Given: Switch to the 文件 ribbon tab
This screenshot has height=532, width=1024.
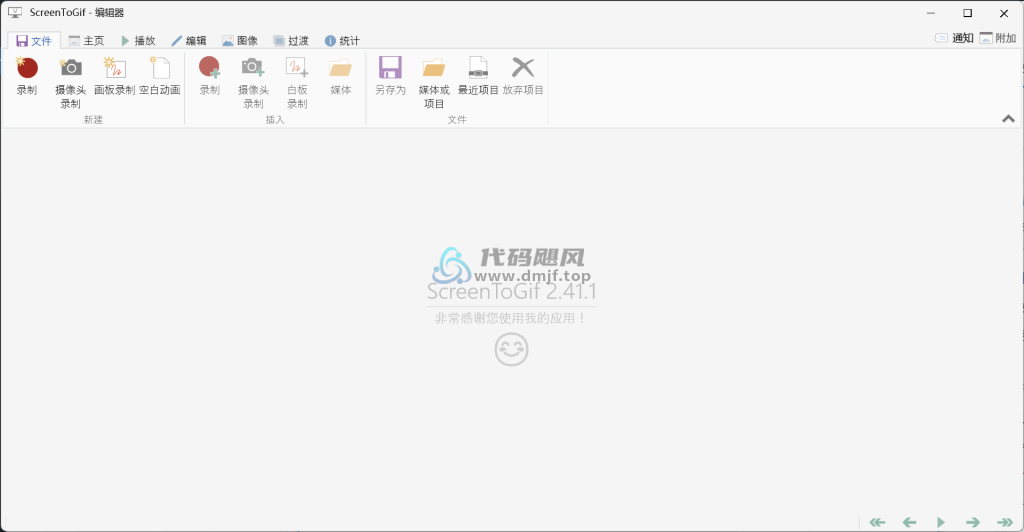Looking at the screenshot, I should [34, 40].
